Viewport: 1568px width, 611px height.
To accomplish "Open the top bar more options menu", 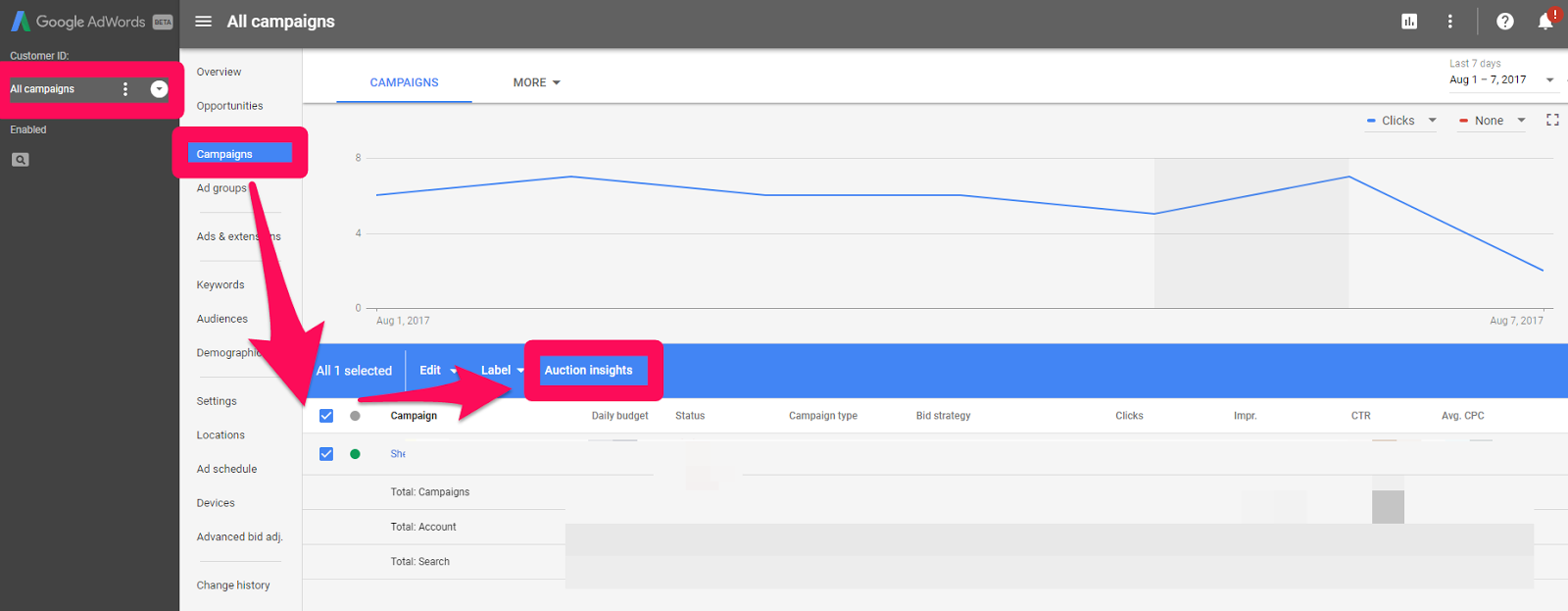I will [x=1450, y=22].
